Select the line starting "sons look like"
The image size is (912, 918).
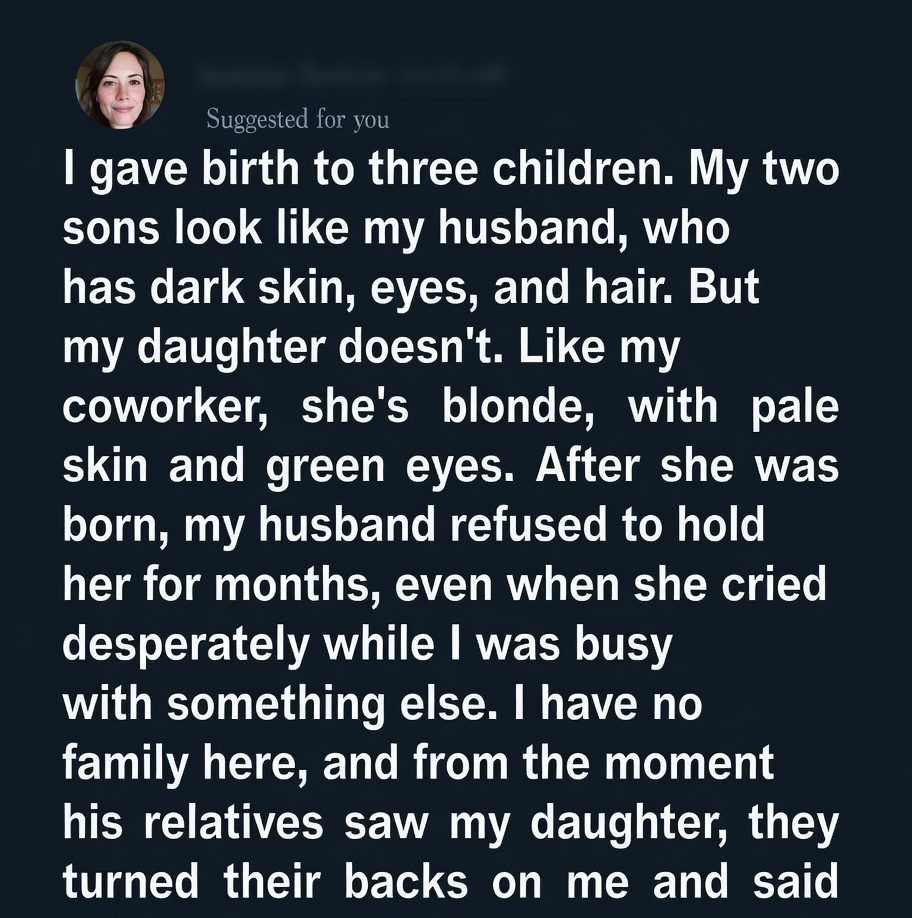[396, 231]
